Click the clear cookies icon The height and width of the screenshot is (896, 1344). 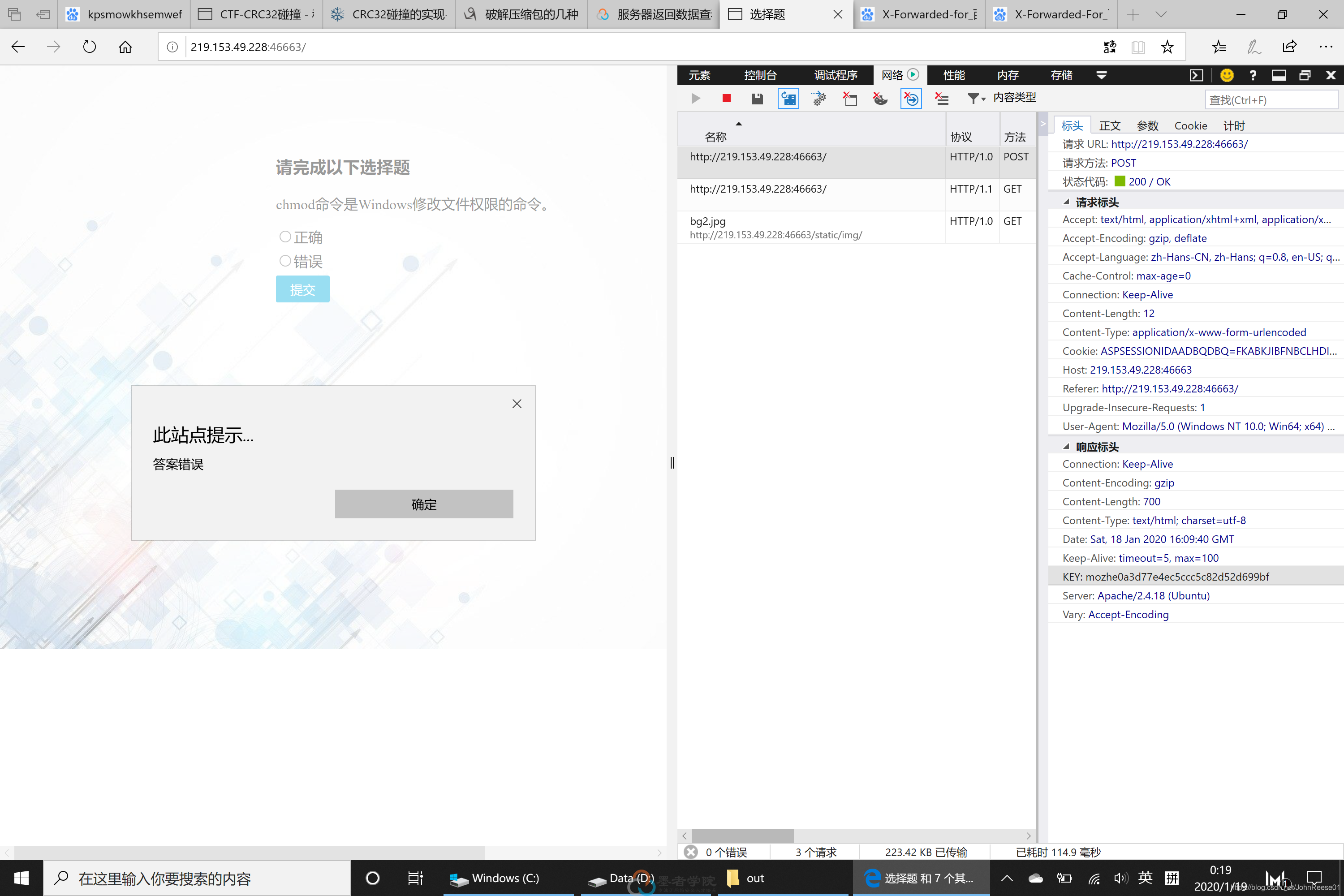coord(881,98)
